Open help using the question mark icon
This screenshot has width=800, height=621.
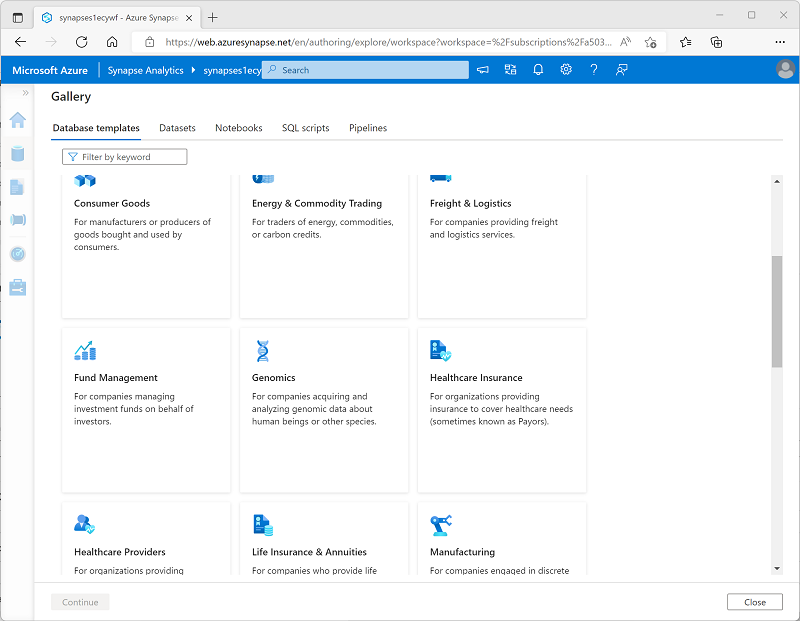[x=594, y=69]
